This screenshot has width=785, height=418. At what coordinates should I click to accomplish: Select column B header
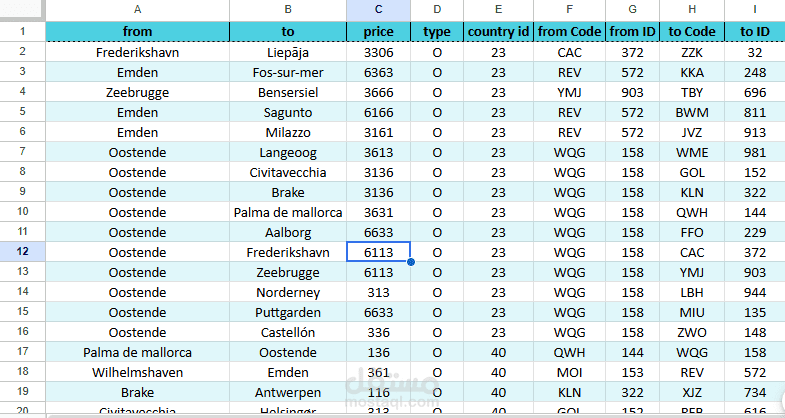tap(288, 10)
